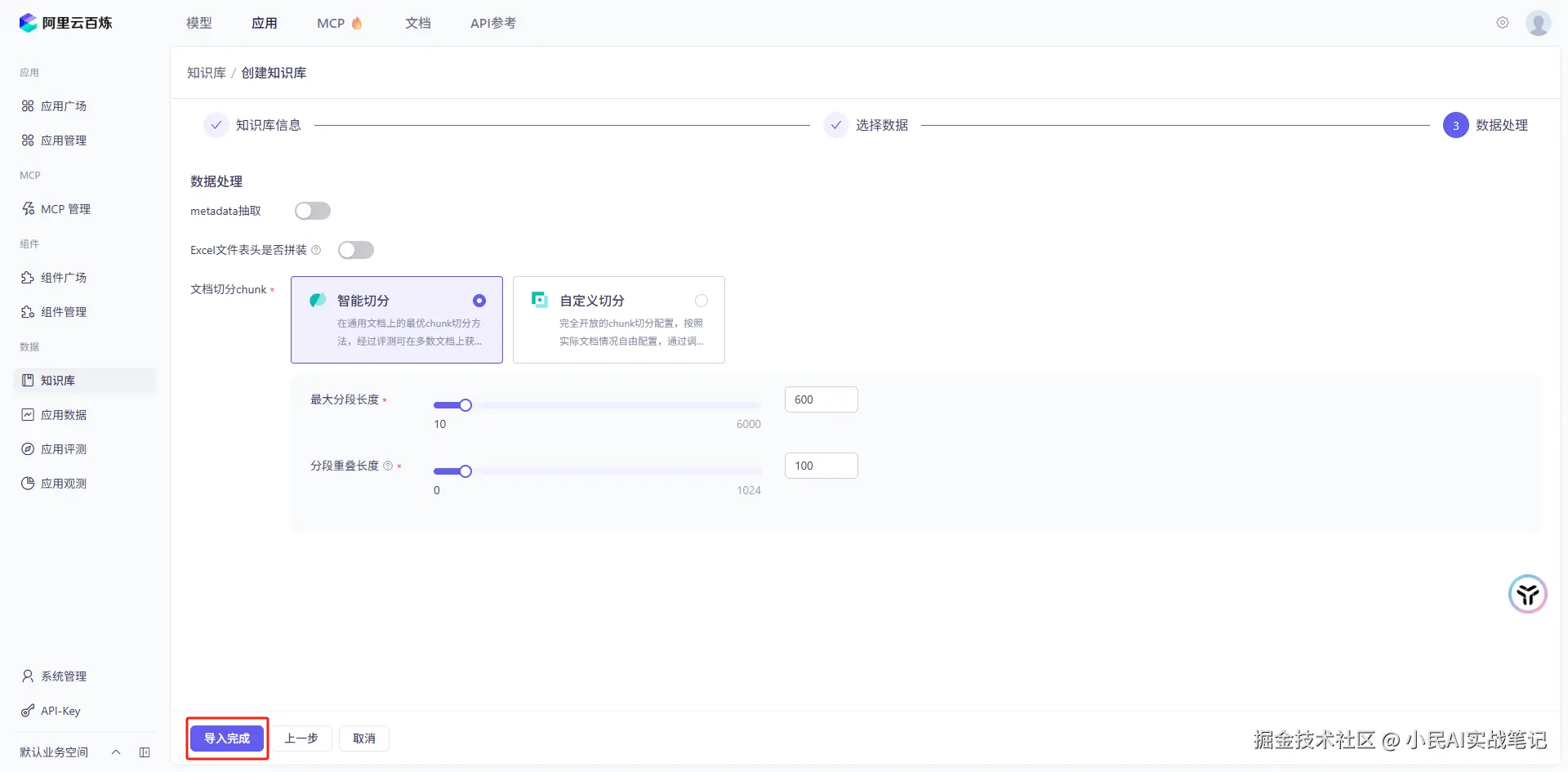Click the Alibaba Cloud Bailian logo icon
This screenshot has height=772, width=1568.
point(29,23)
